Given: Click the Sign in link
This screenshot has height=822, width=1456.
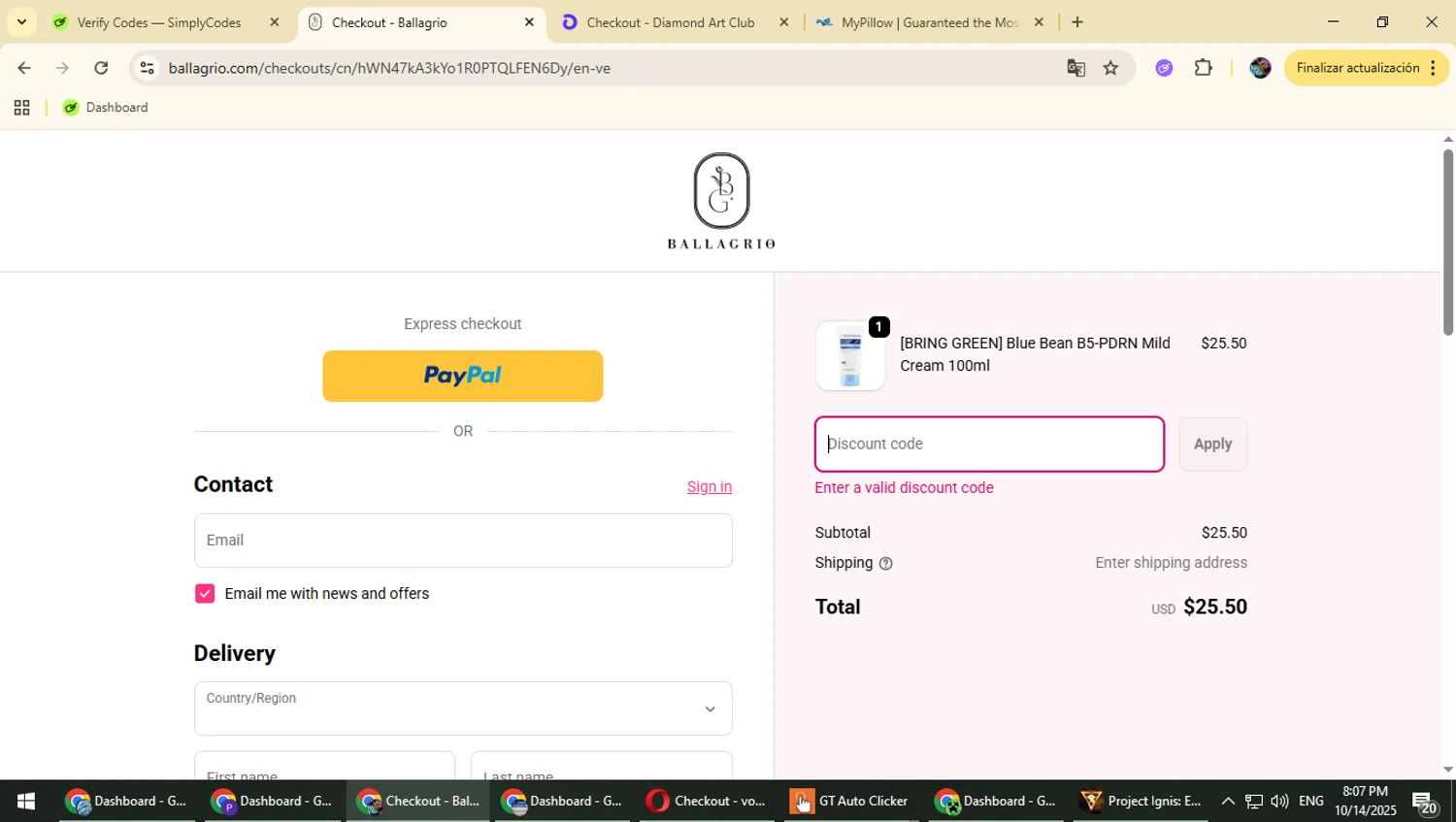Looking at the screenshot, I should point(710,487).
